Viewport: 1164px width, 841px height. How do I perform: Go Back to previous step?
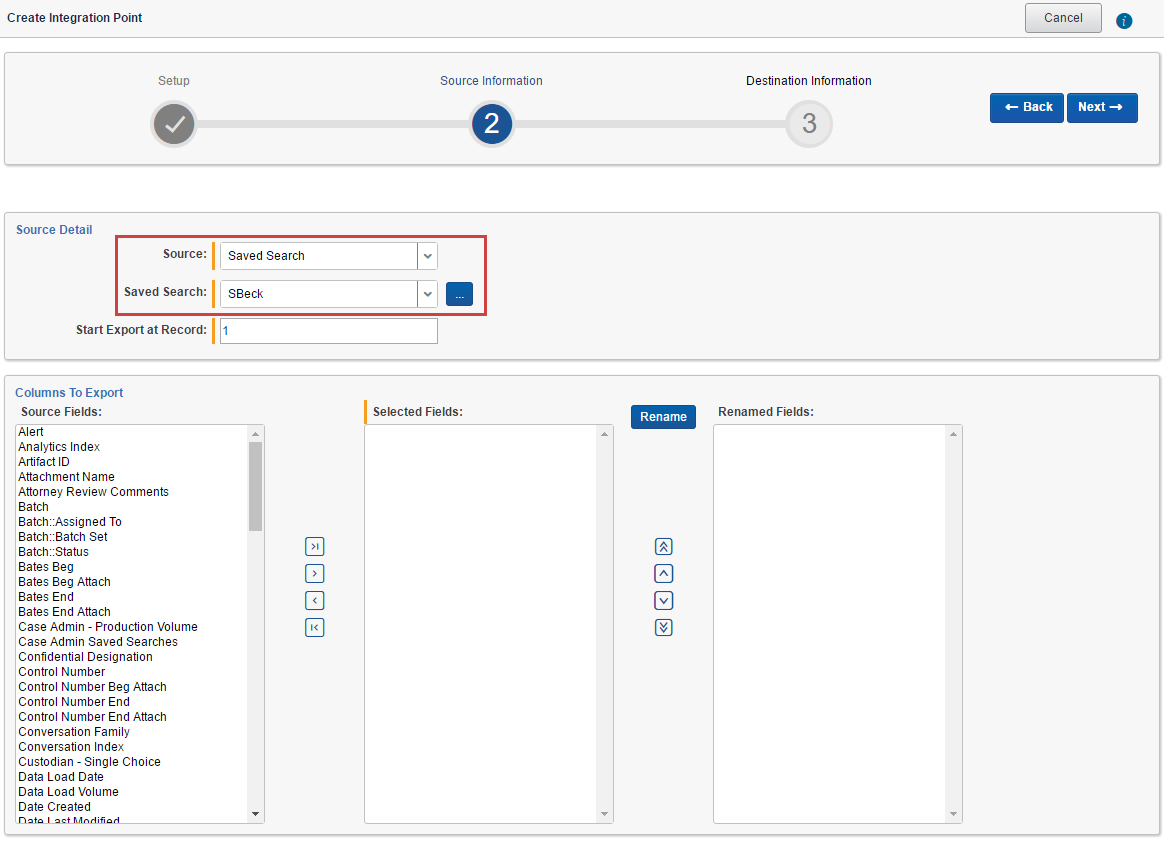1027,108
